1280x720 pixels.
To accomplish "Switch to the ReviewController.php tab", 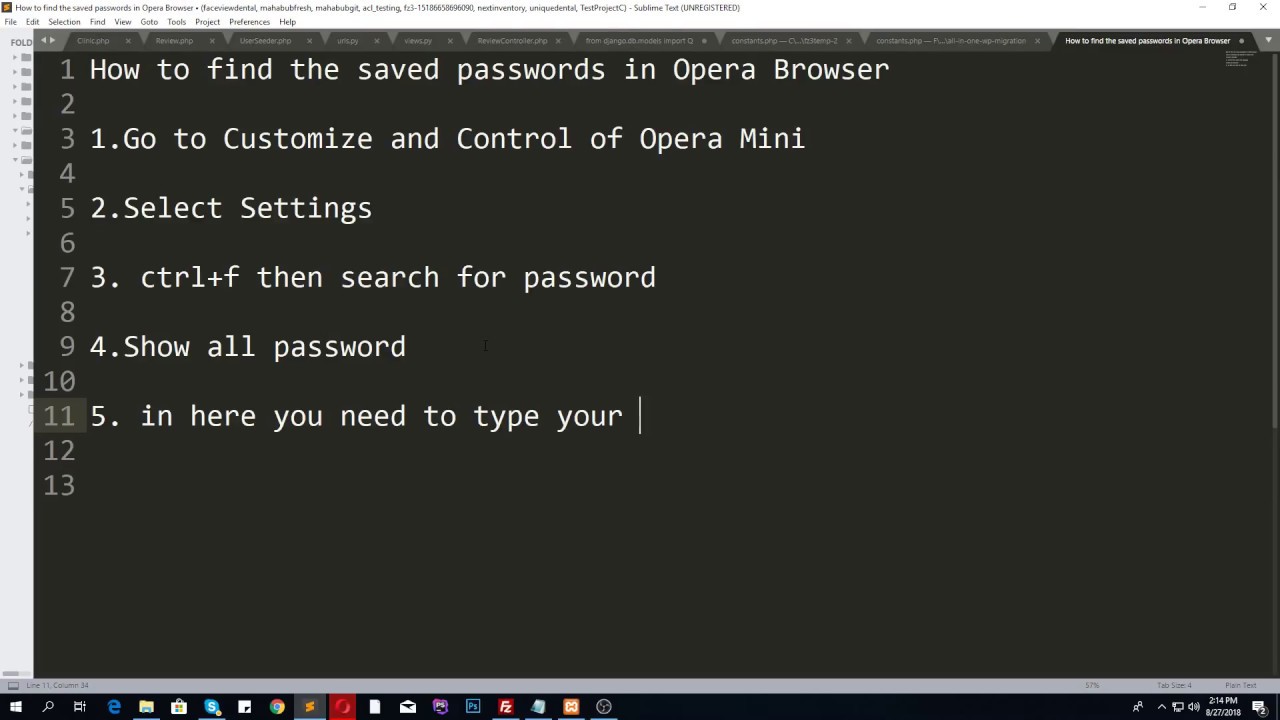I will [x=512, y=41].
